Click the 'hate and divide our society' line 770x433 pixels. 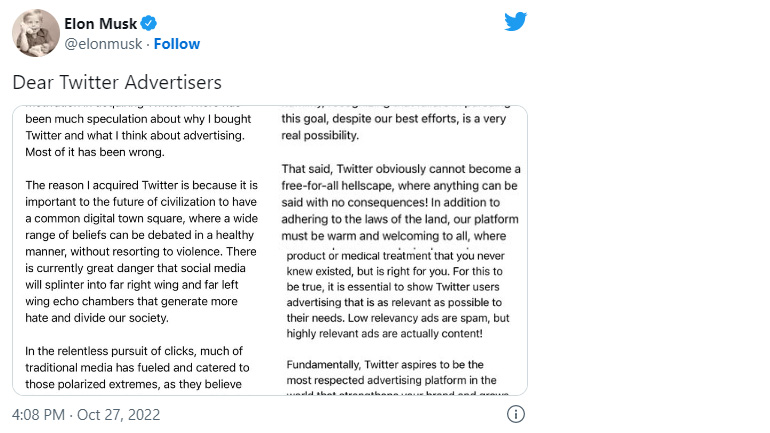coord(97,318)
